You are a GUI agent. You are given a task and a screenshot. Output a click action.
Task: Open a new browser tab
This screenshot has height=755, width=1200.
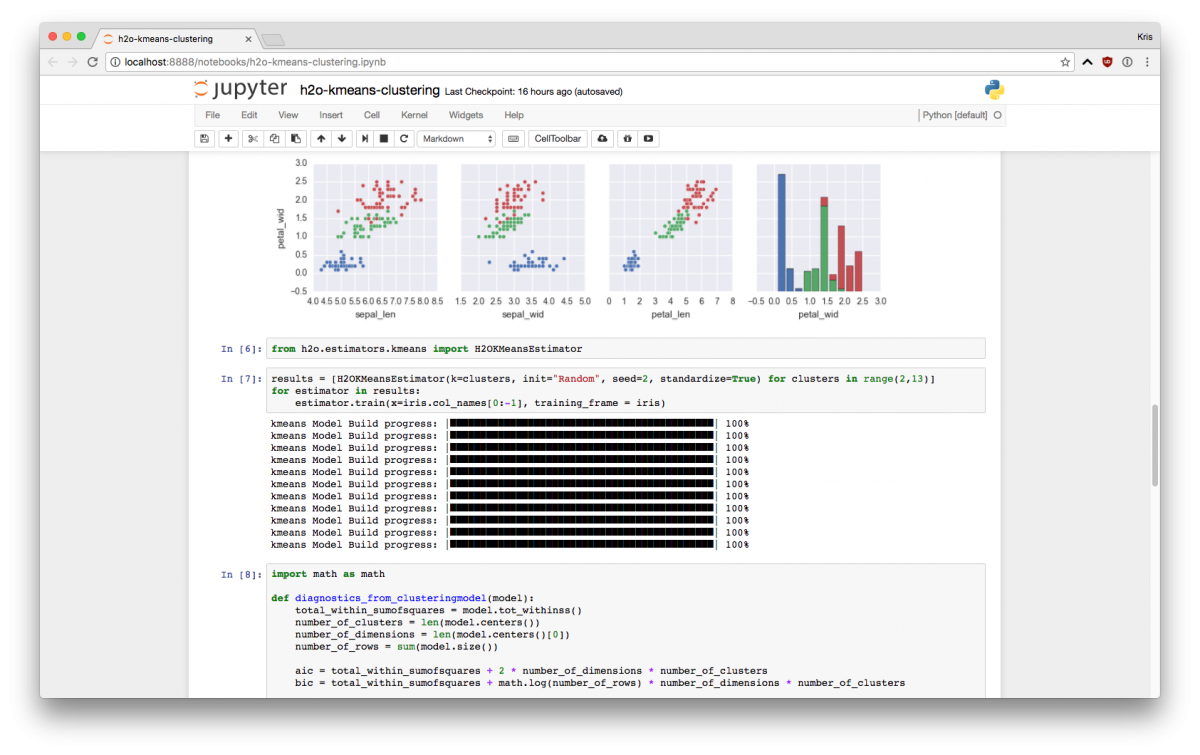273,39
